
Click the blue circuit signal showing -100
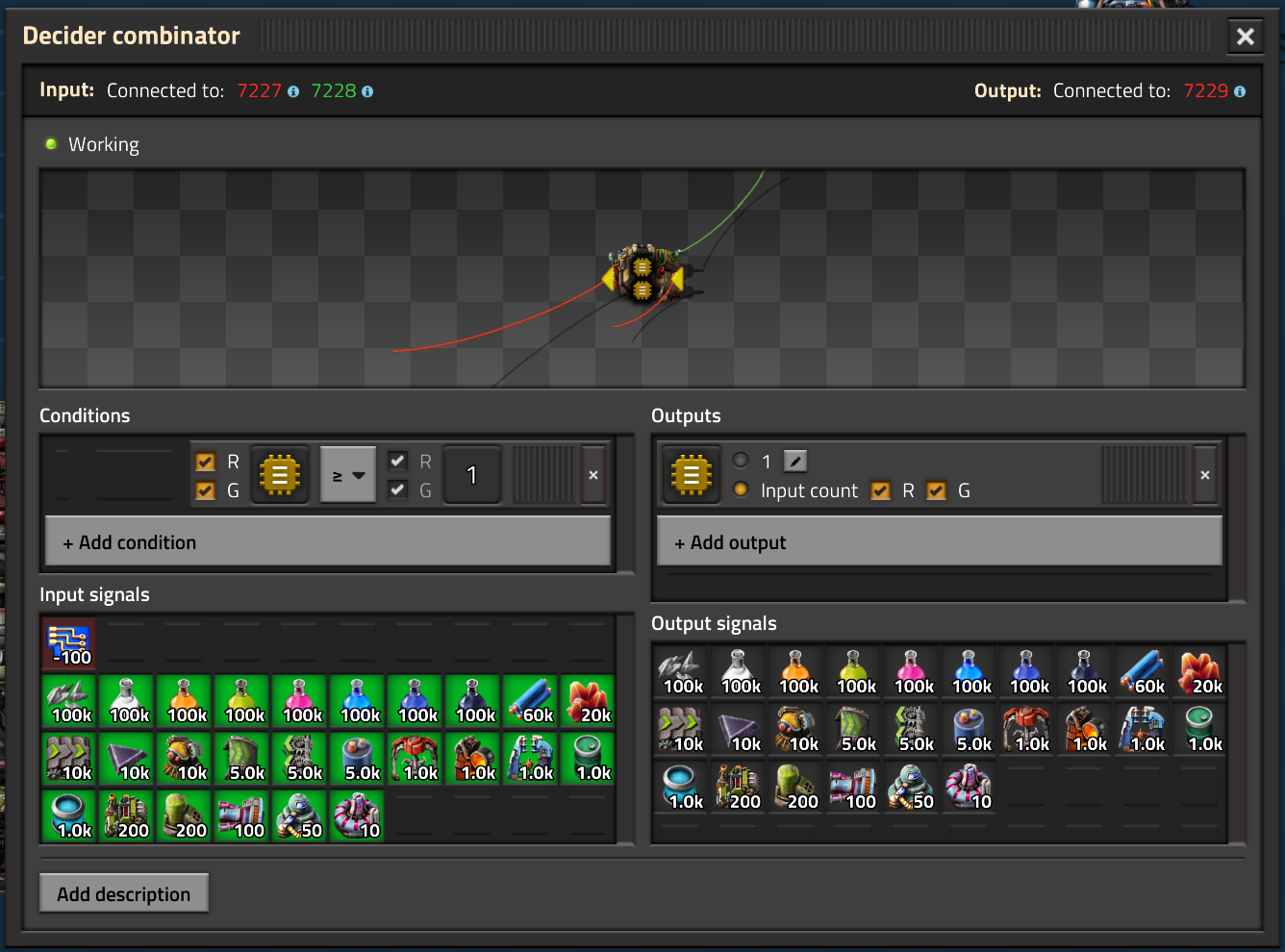click(x=69, y=644)
